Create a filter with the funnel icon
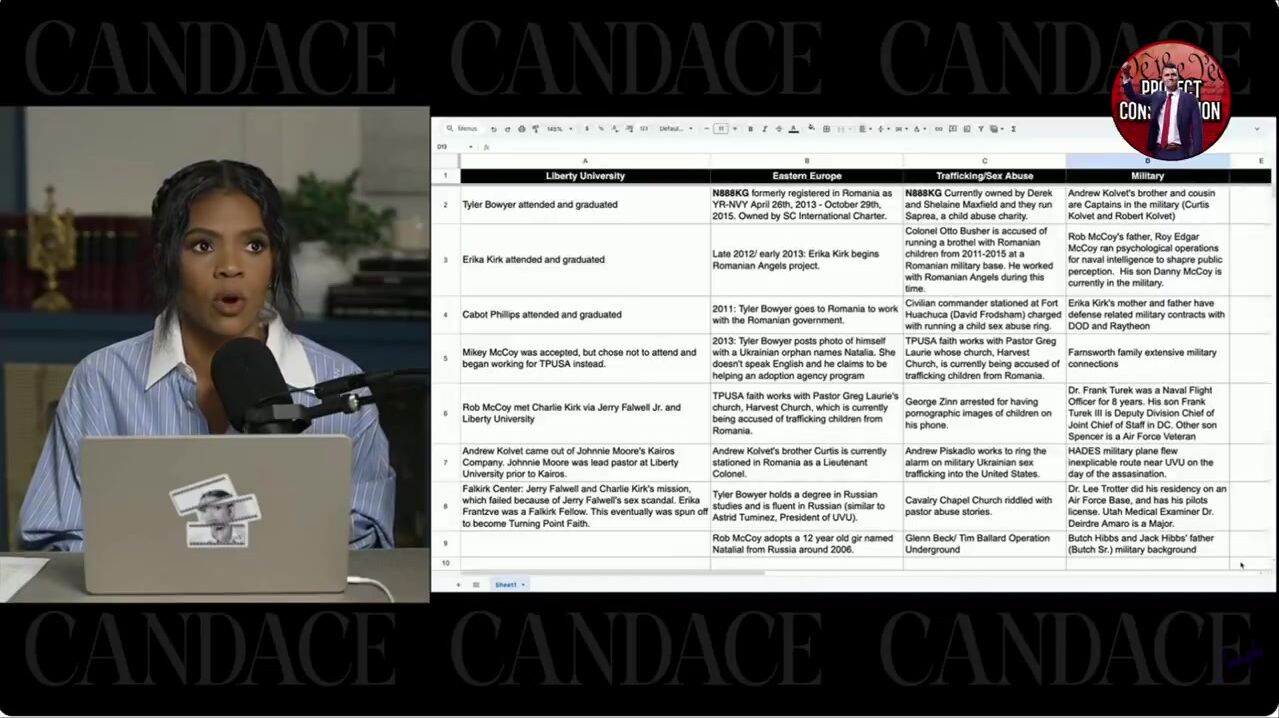Screen dimensions: 1279x718 click(x=981, y=129)
